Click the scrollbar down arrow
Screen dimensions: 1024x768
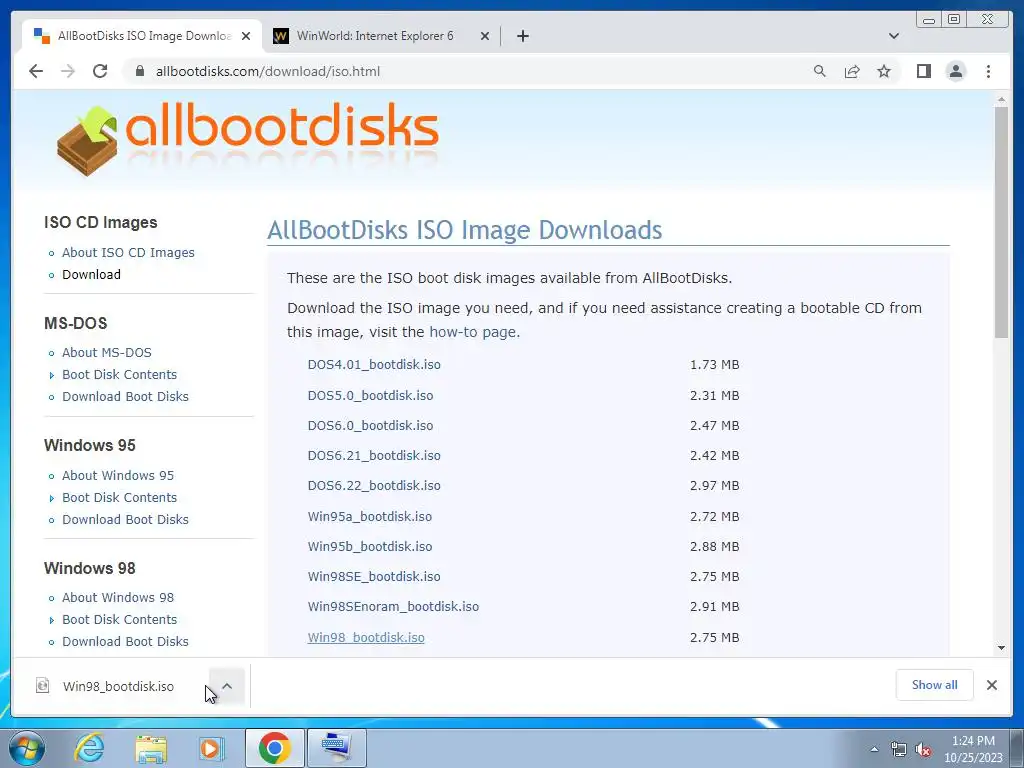pos(1001,648)
